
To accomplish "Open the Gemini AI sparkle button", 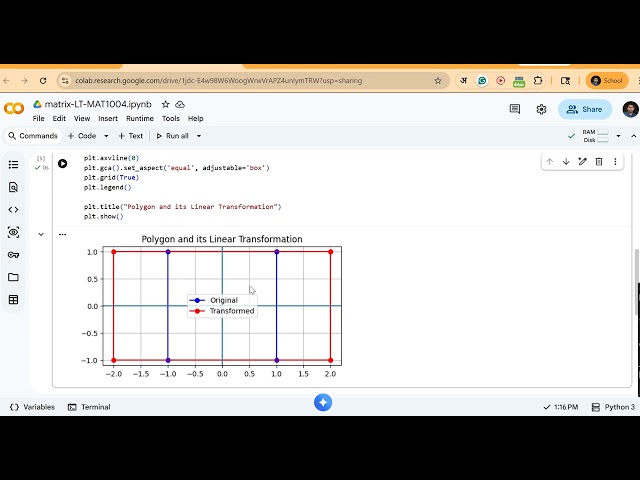I will pos(323,402).
